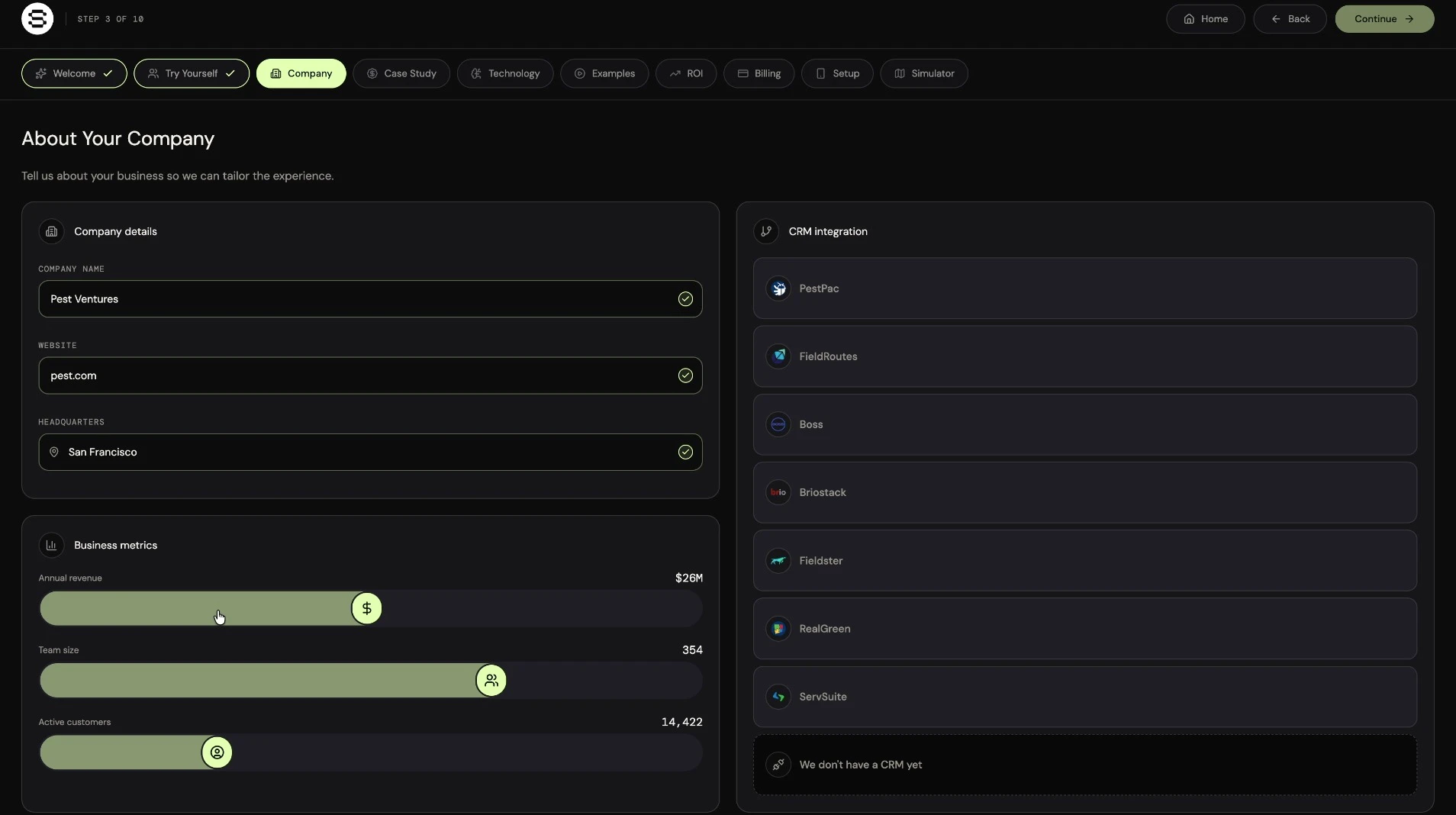The image size is (1456, 815).
Task: Choose Fieldster CRM option
Action: 1084,561
